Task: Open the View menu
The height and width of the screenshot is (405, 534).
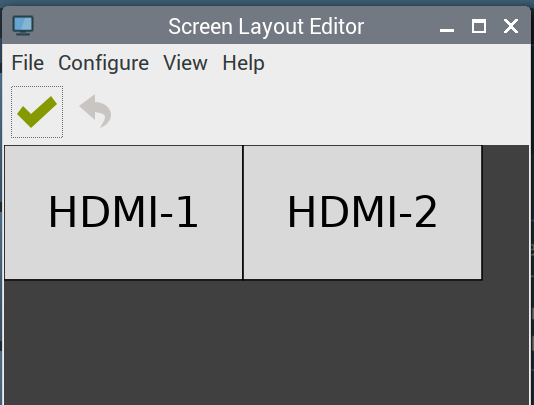Action: coord(185,63)
